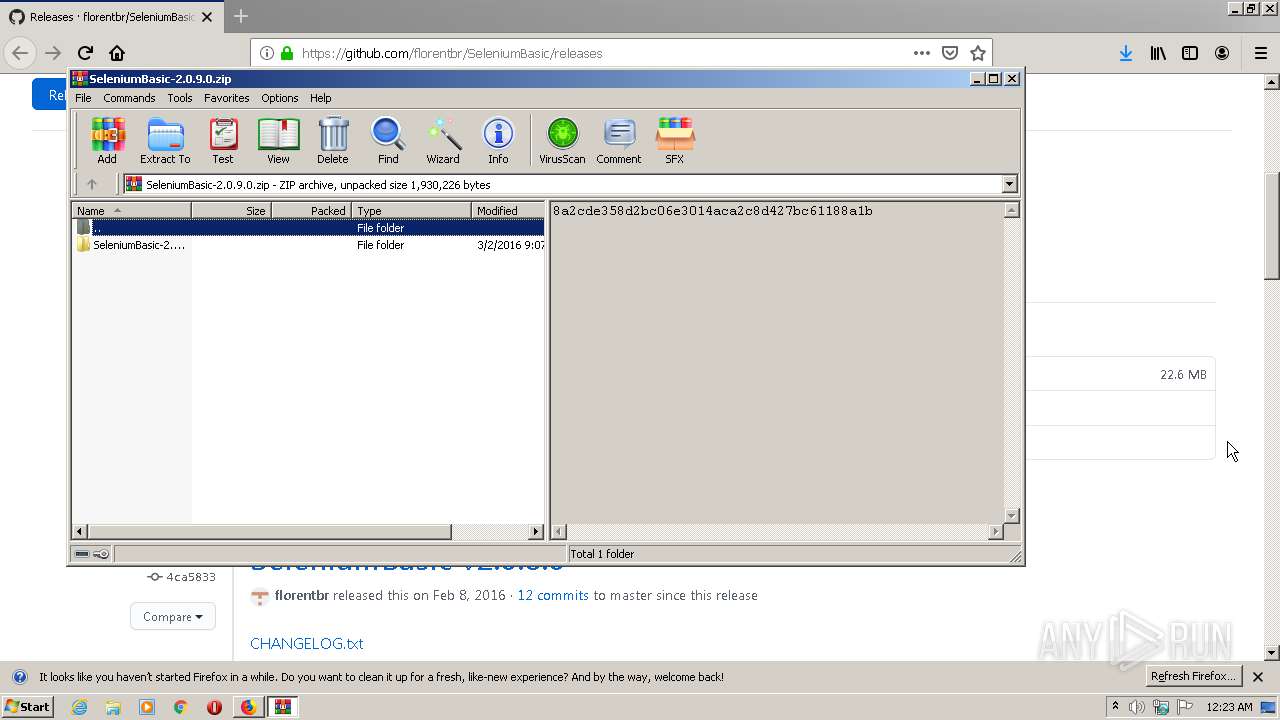Click the Delete trash icon
The width and height of the screenshot is (1280, 720).
tap(333, 140)
